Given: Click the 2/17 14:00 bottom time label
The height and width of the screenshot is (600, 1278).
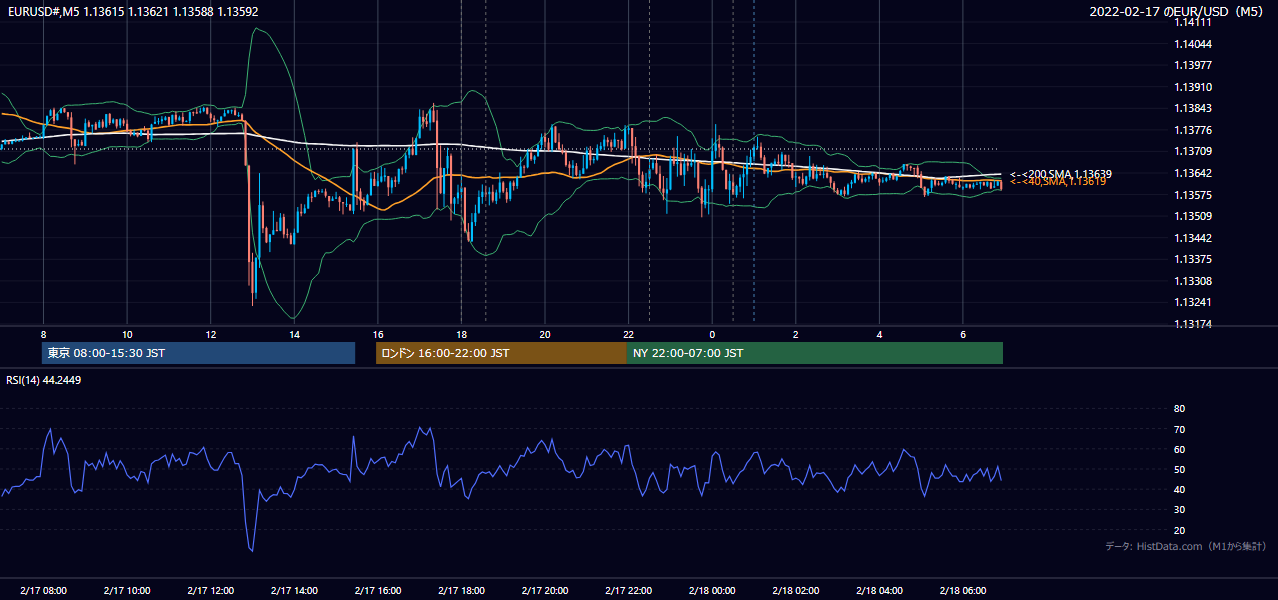Looking at the screenshot, I should coord(294,591).
